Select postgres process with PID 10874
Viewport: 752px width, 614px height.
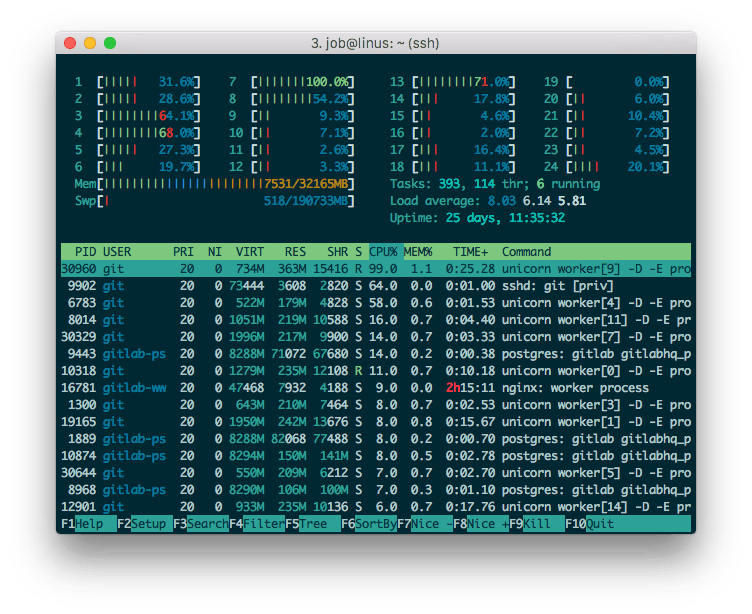click(x=376, y=456)
